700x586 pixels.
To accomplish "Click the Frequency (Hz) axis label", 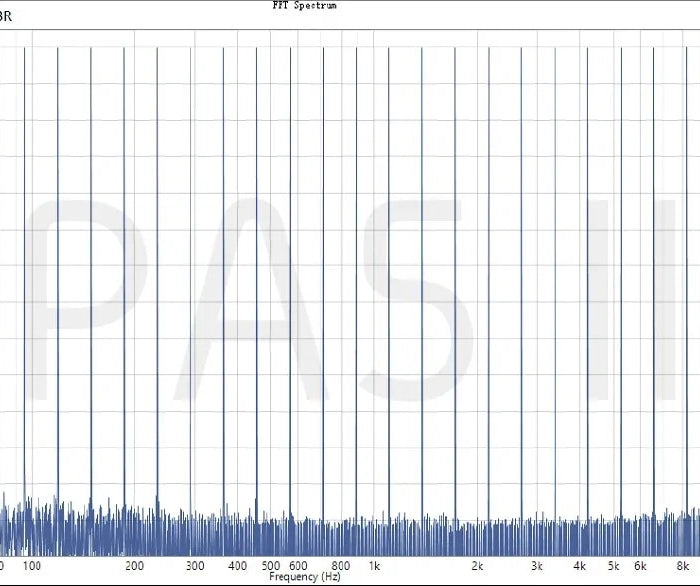I will point(308,577).
